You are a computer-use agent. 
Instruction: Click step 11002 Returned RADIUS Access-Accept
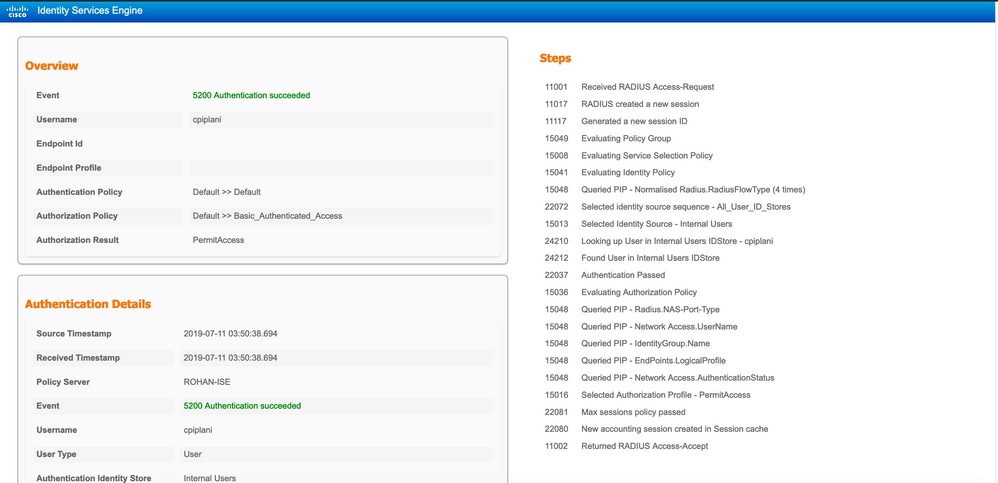626,447
